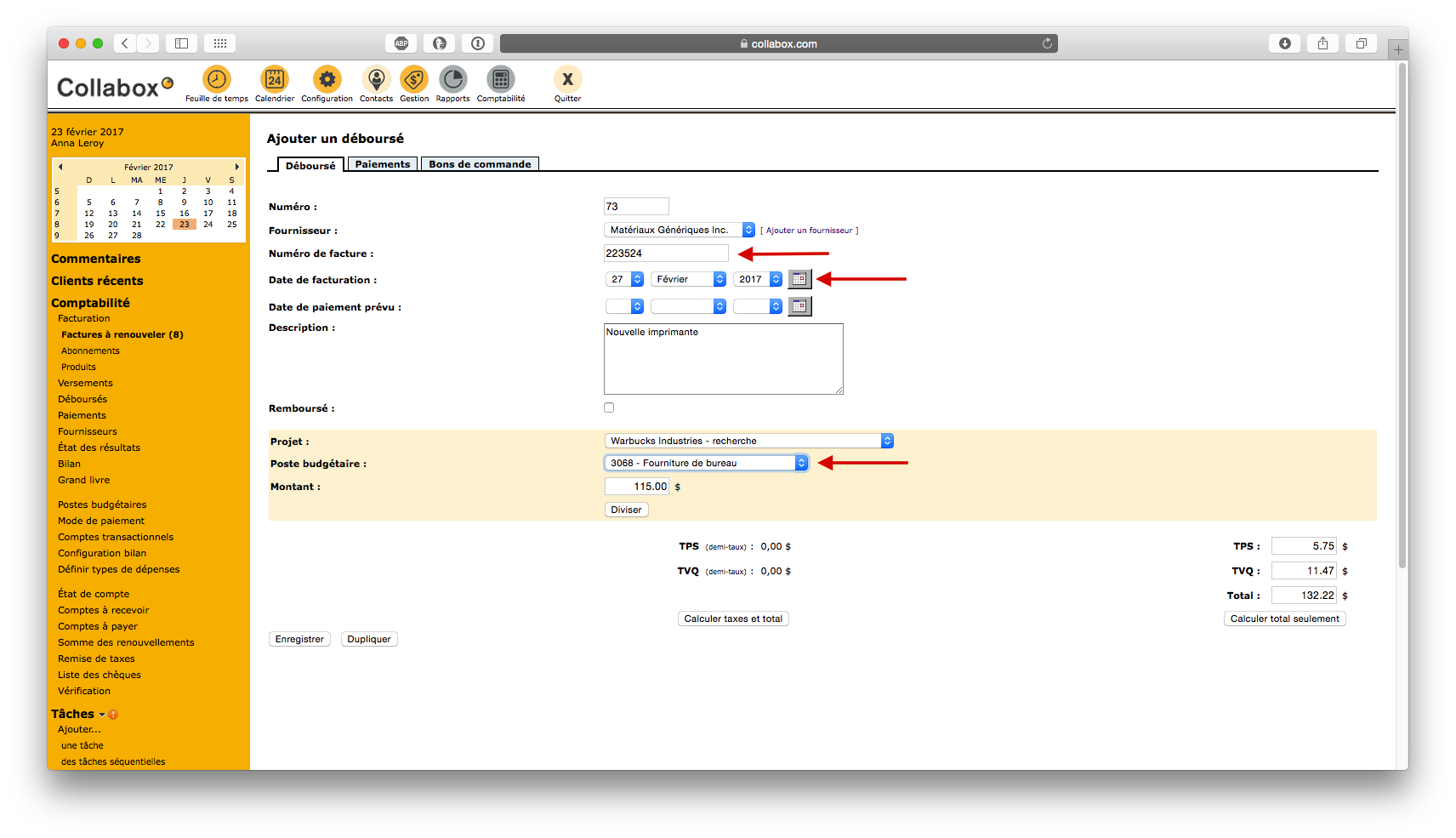Open the calendar picker next to Date de facturation
The width and height of the screenshot is (1456, 838).
799,278
